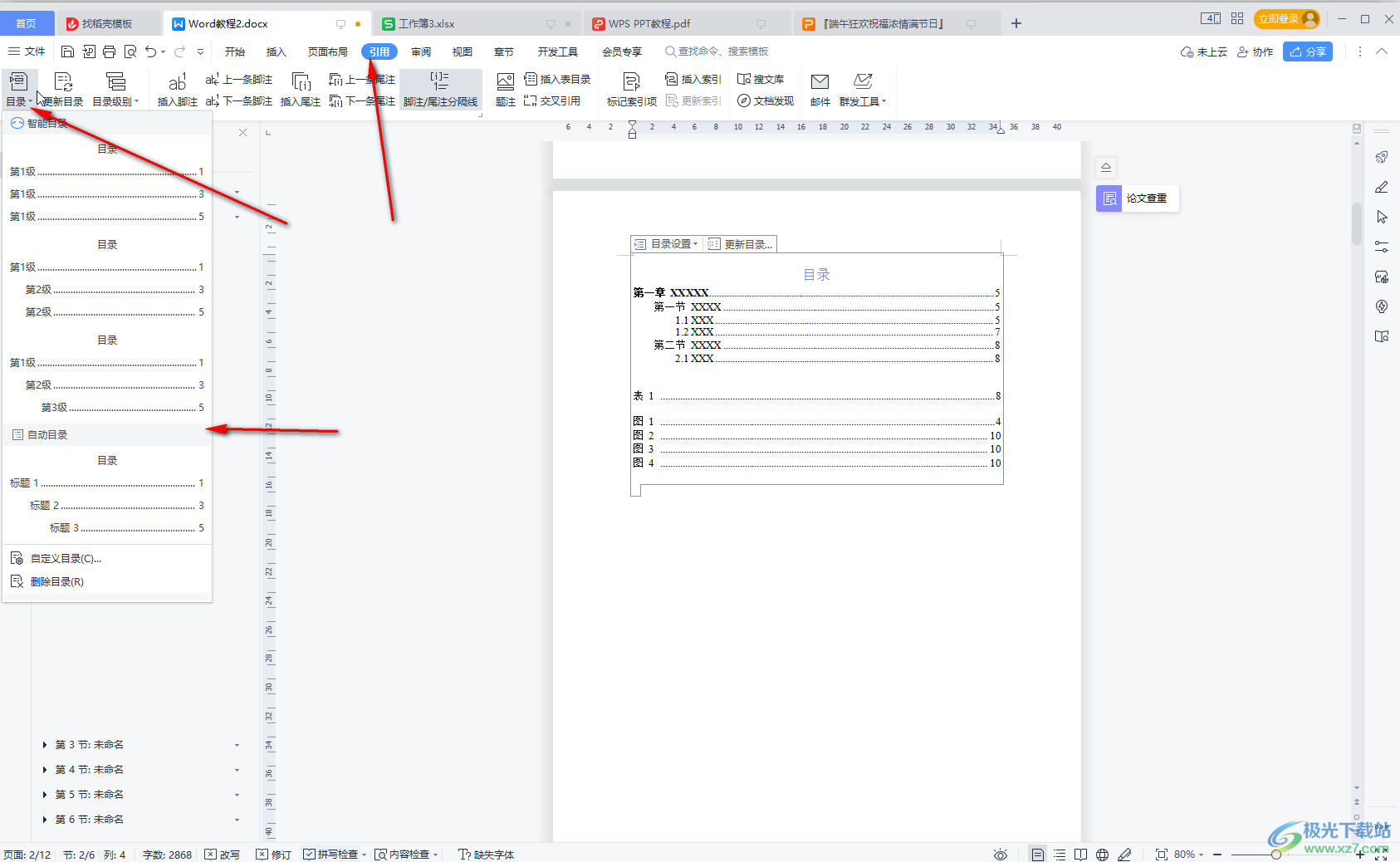Toggle 修订 track changes in status bar
The width and height of the screenshot is (1400, 862).
[x=274, y=855]
